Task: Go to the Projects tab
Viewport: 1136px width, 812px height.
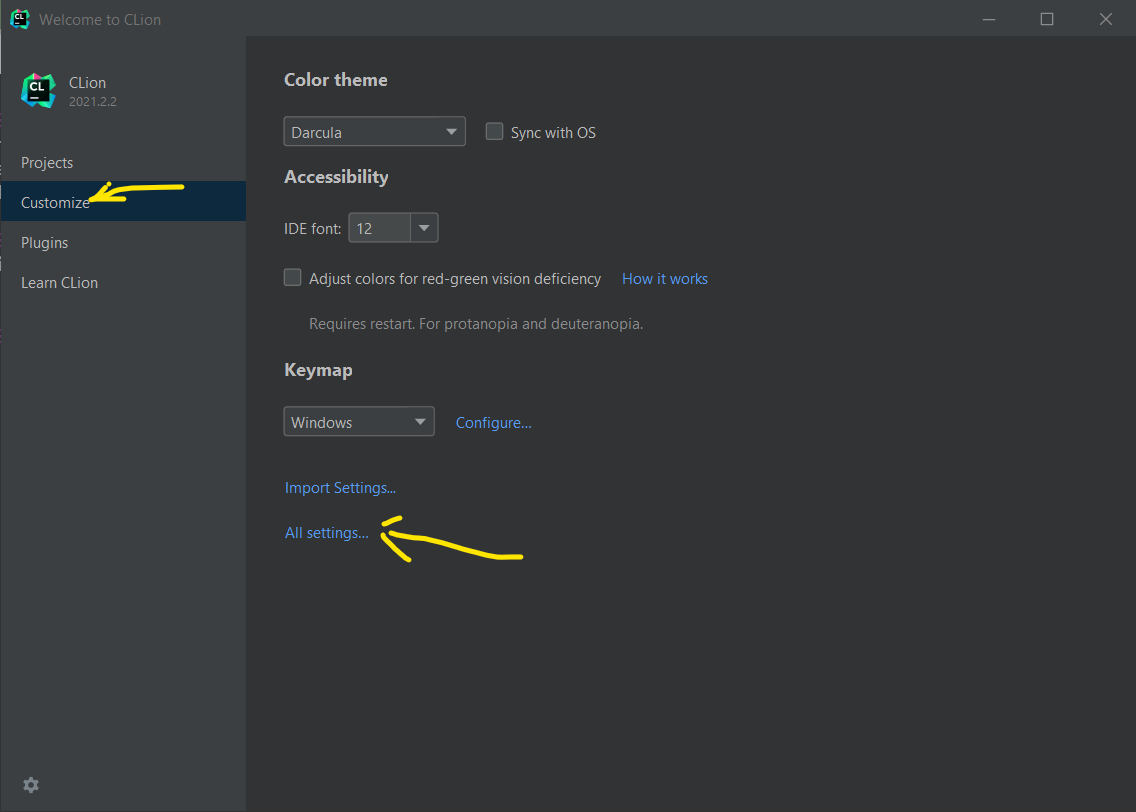Action: click(123, 162)
